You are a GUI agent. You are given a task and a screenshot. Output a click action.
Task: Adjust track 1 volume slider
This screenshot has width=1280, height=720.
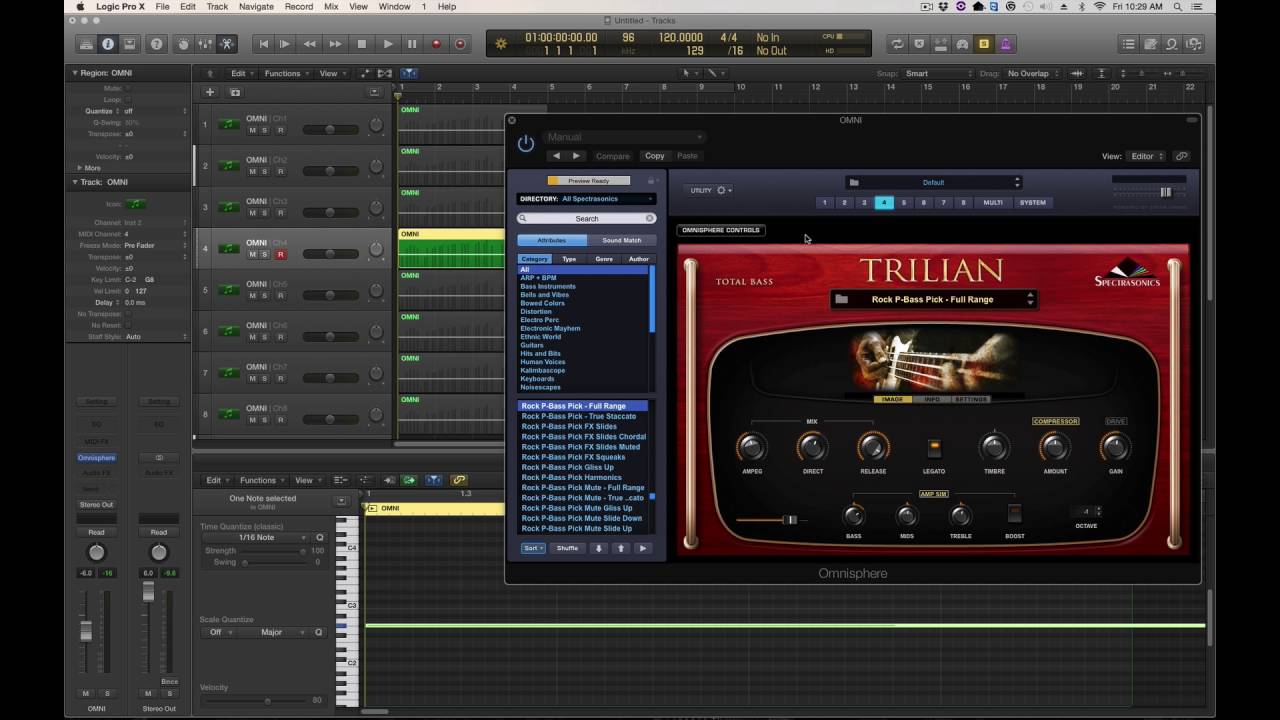click(331, 130)
